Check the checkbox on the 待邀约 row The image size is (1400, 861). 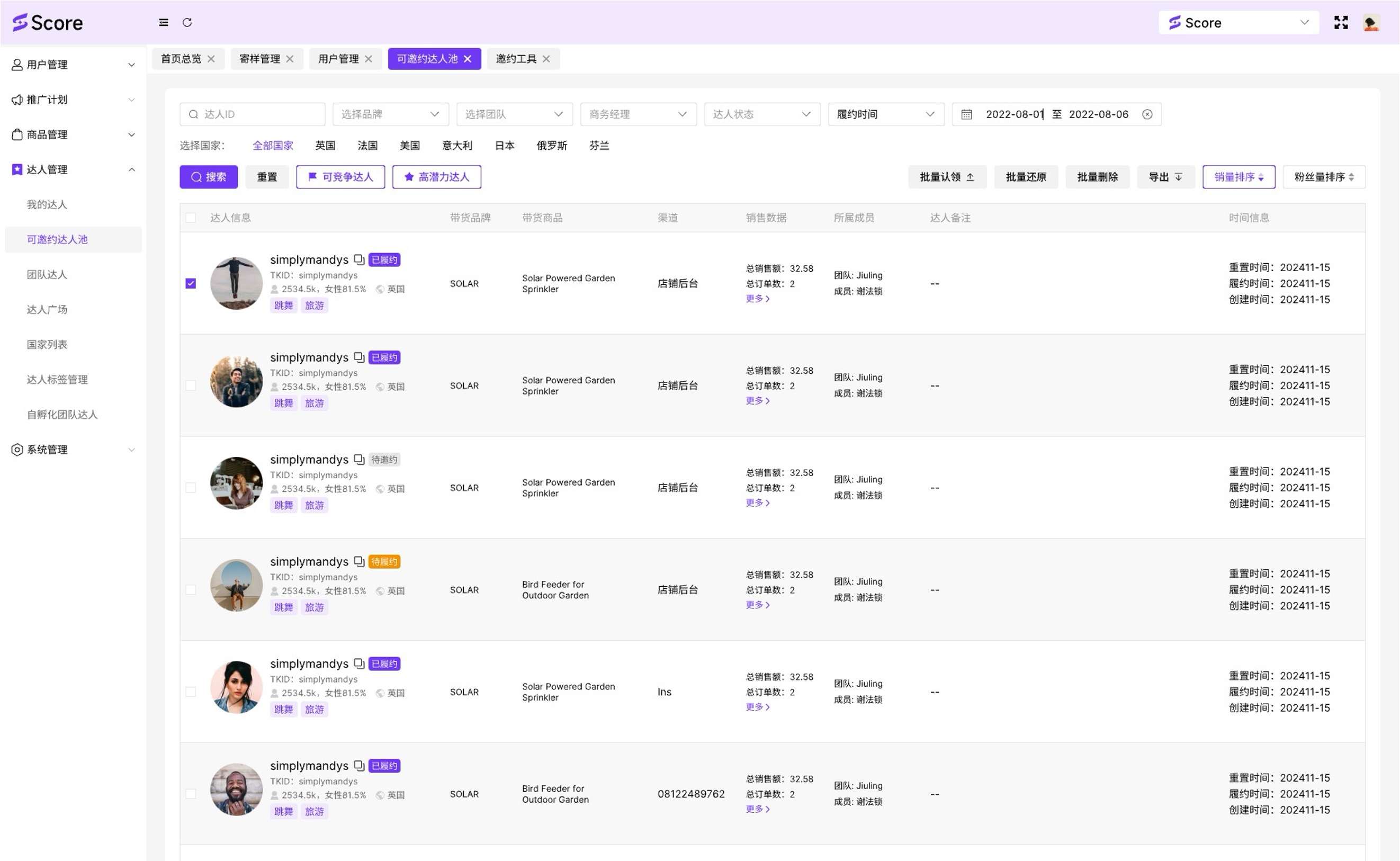[x=191, y=488]
